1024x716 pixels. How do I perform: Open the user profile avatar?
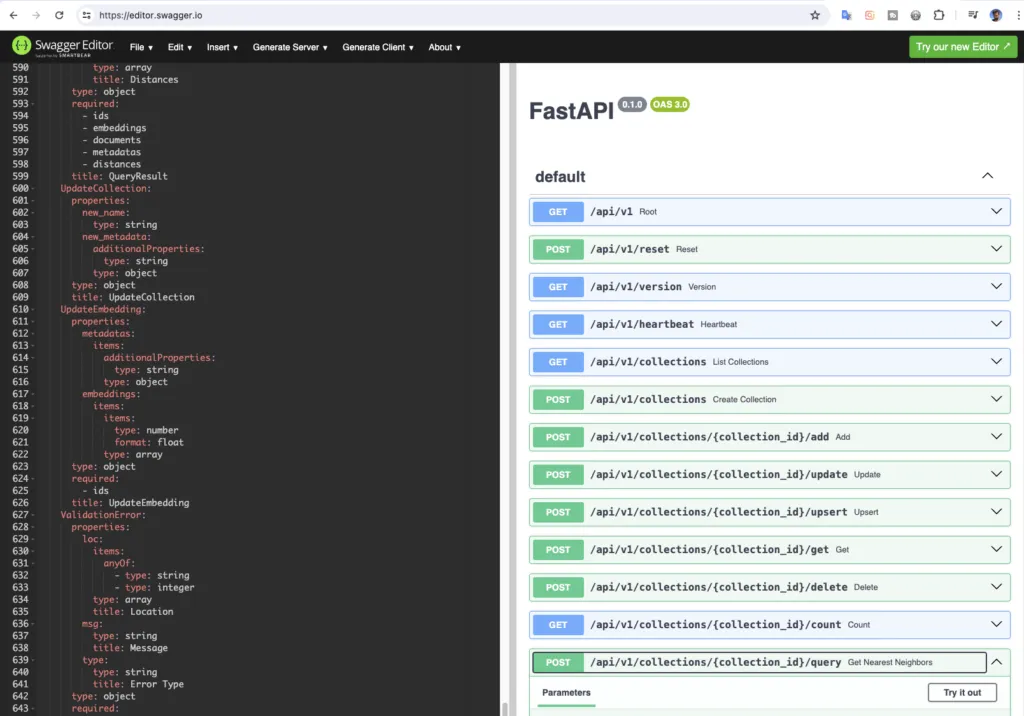tap(996, 15)
